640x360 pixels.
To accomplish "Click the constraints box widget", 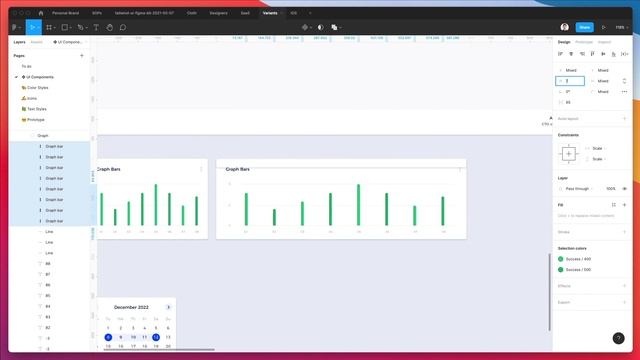I will pyautogui.click(x=569, y=154).
